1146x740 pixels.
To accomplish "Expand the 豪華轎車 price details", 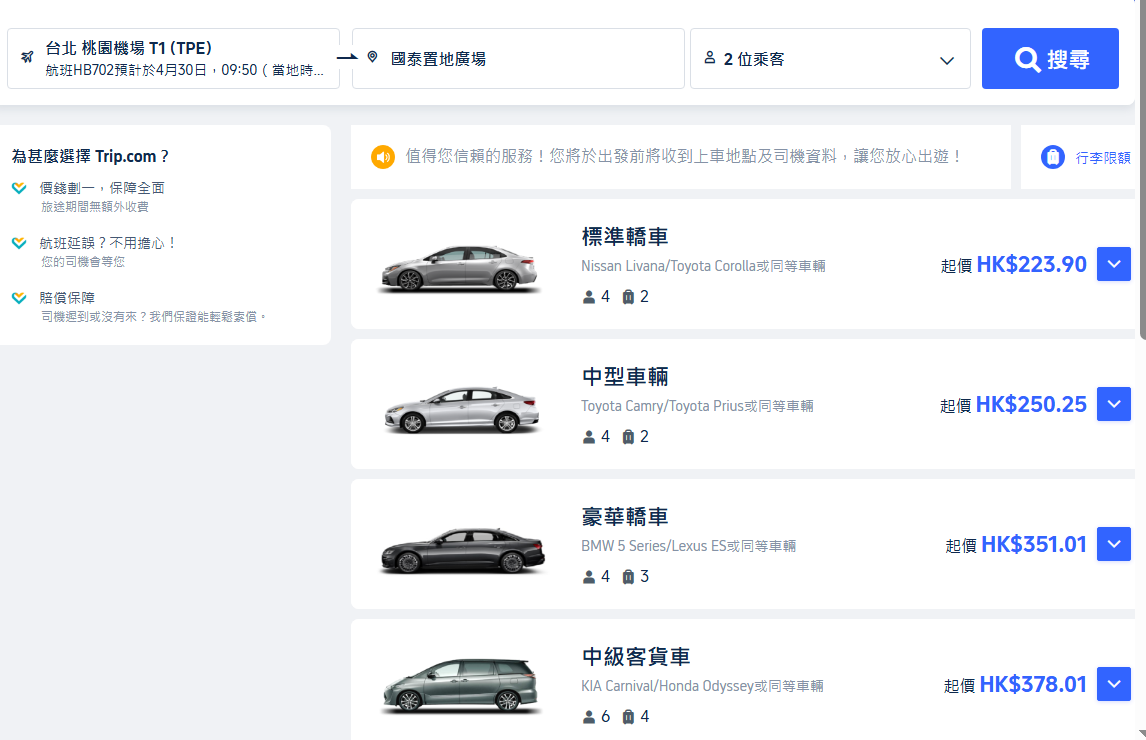I will pyautogui.click(x=1113, y=545).
